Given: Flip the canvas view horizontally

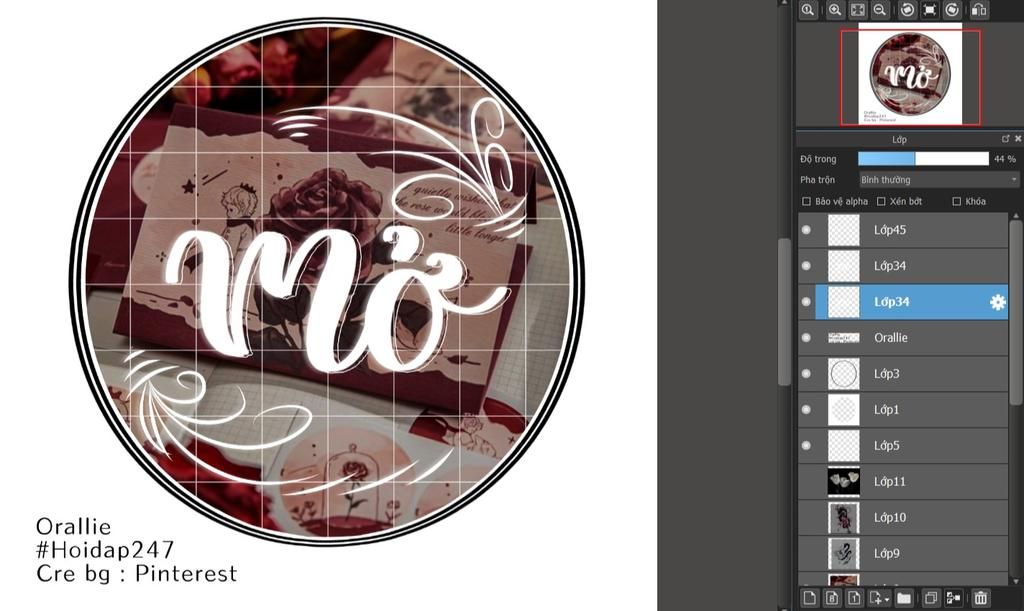Looking at the screenshot, I should coord(978,10).
